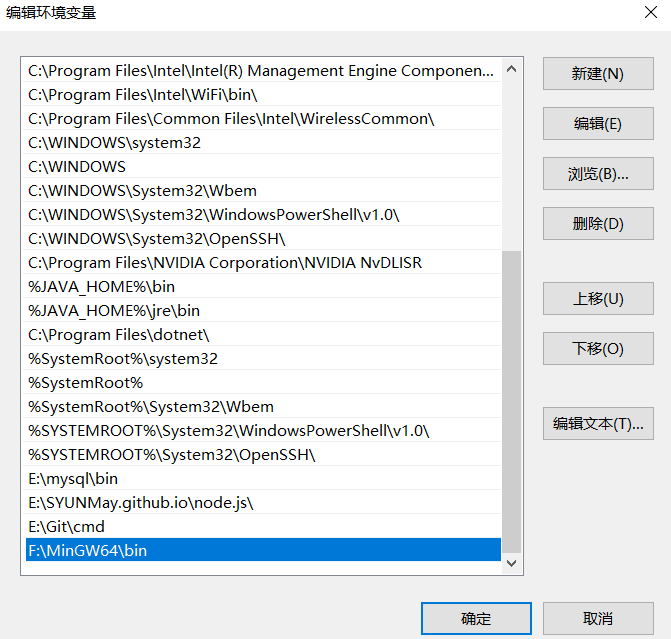Select C:\Program Files\dotnet\ entry
This screenshot has height=639, width=671.
pyautogui.click(x=263, y=334)
